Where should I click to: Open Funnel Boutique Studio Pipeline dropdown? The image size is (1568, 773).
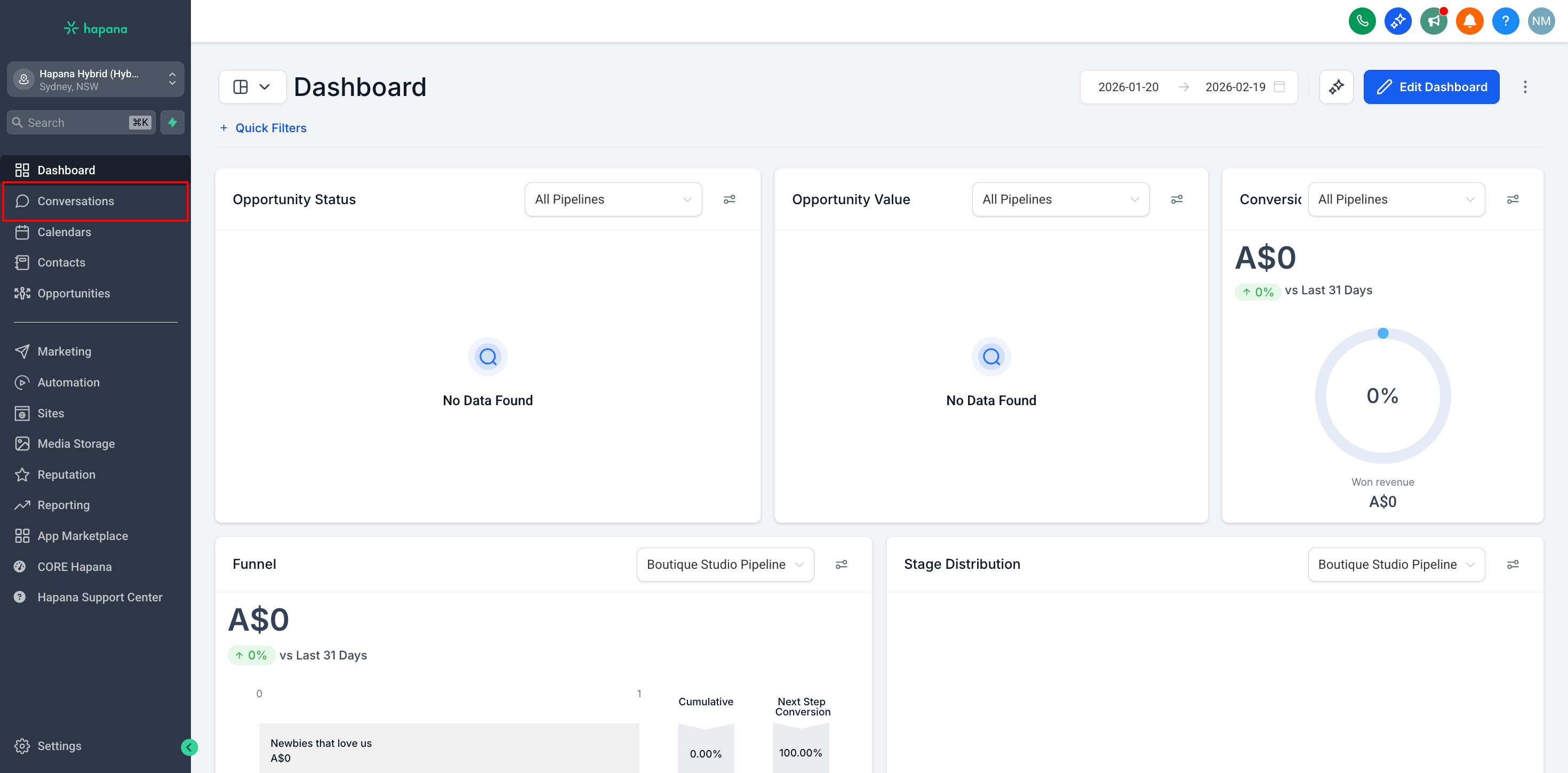(x=724, y=564)
